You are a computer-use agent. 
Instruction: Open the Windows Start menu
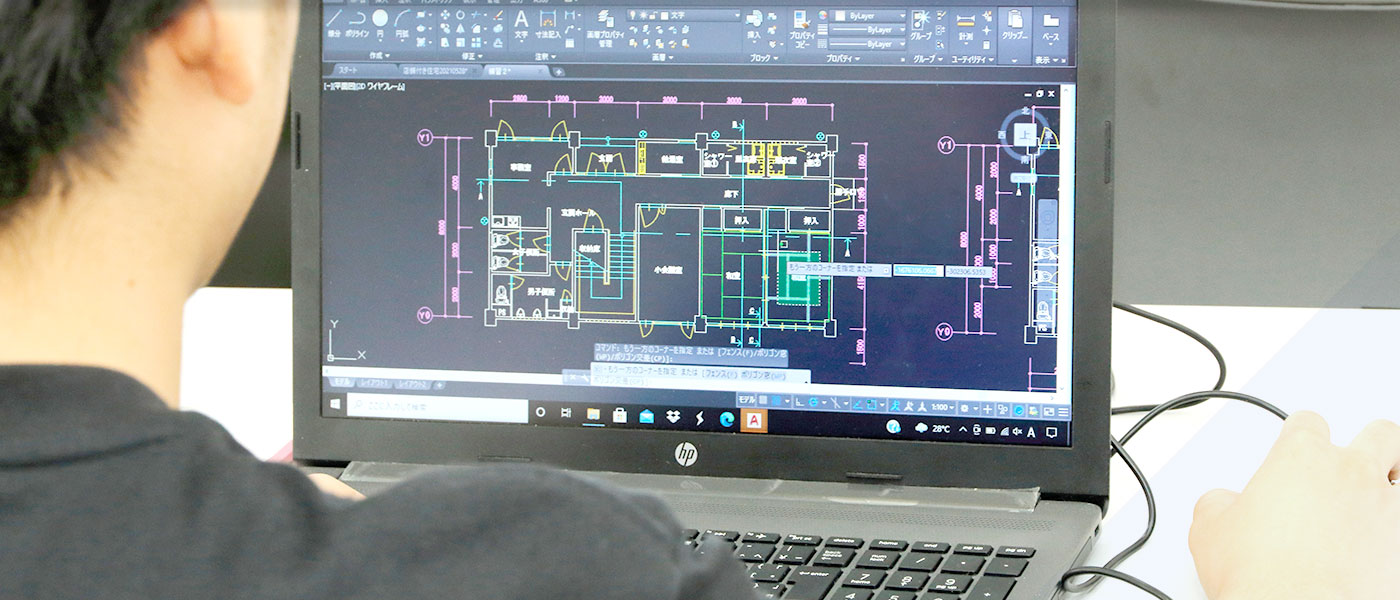[335, 405]
